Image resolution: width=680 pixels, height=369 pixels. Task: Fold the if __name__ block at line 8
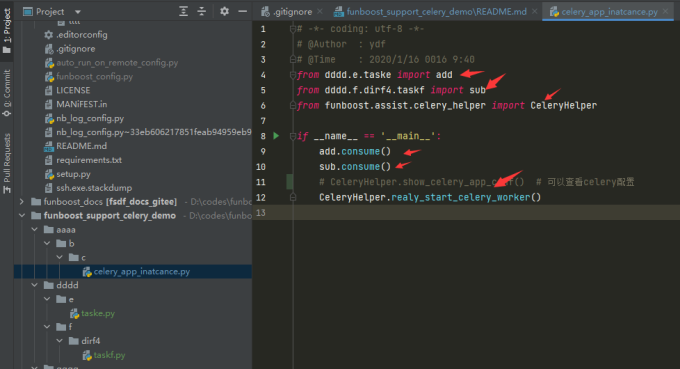[x=293, y=136]
